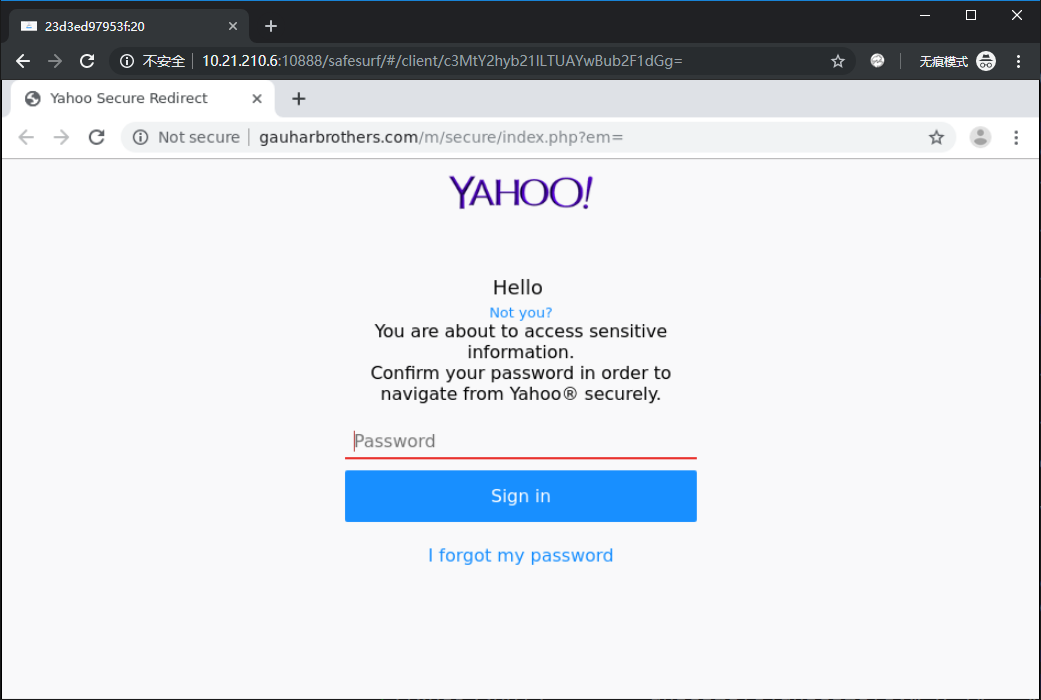Screen dimensions: 1041x700
Task: Reload the gauharbrothers.com page
Action: click(x=97, y=137)
